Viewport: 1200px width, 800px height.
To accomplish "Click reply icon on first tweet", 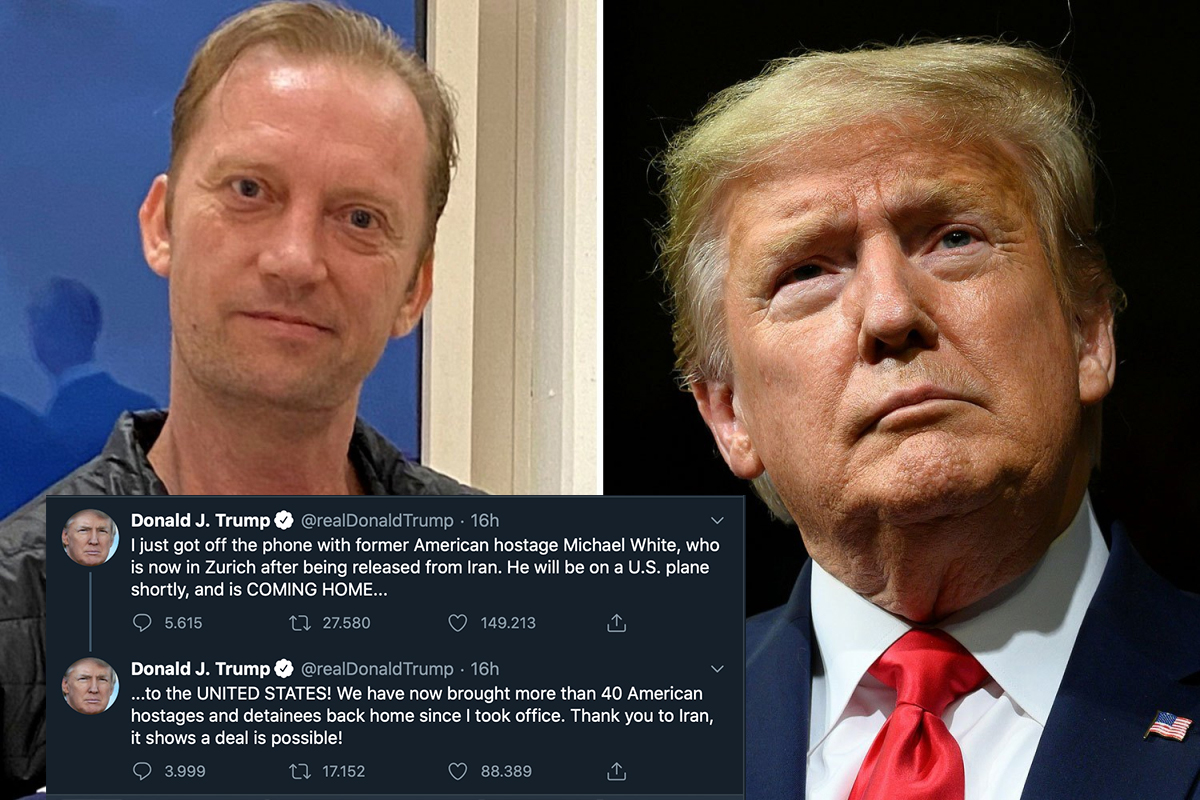I will point(142,623).
